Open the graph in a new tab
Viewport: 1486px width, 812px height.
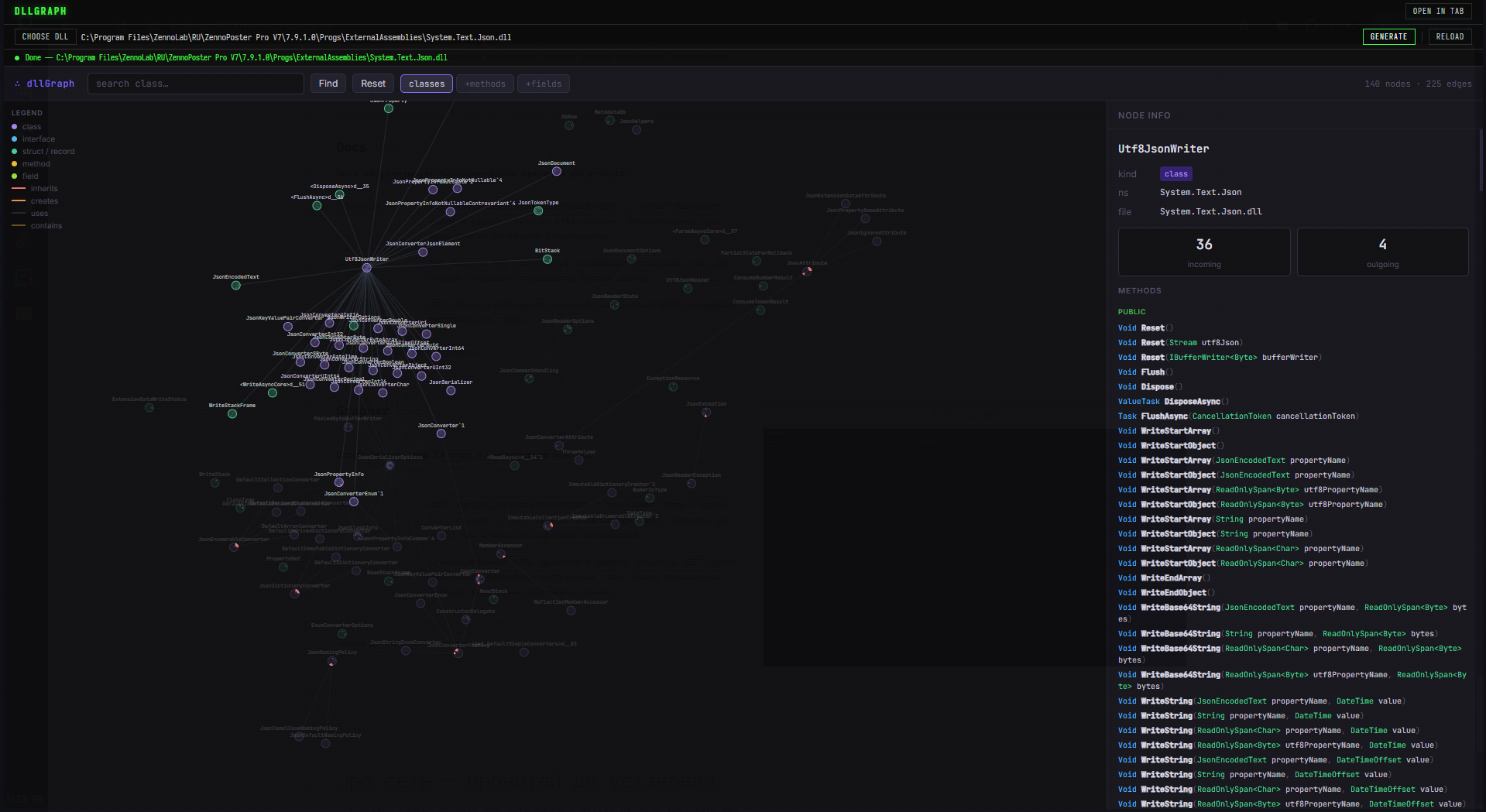[x=1438, y=11]
